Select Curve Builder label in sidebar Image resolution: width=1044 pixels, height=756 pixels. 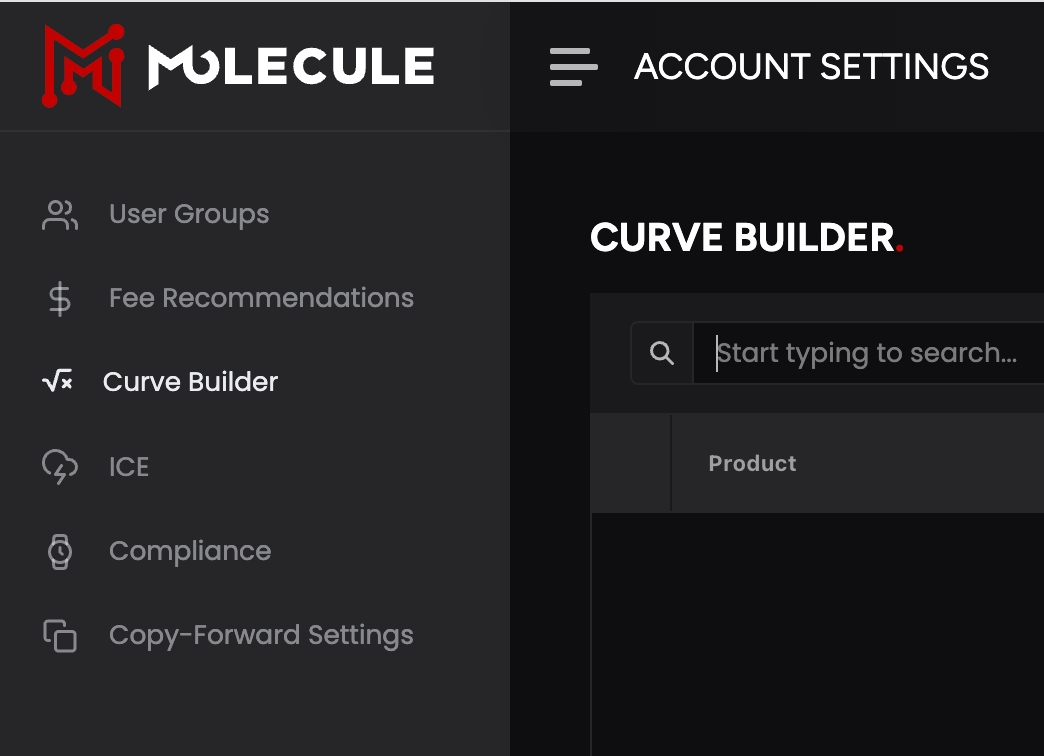click(190, 382)
